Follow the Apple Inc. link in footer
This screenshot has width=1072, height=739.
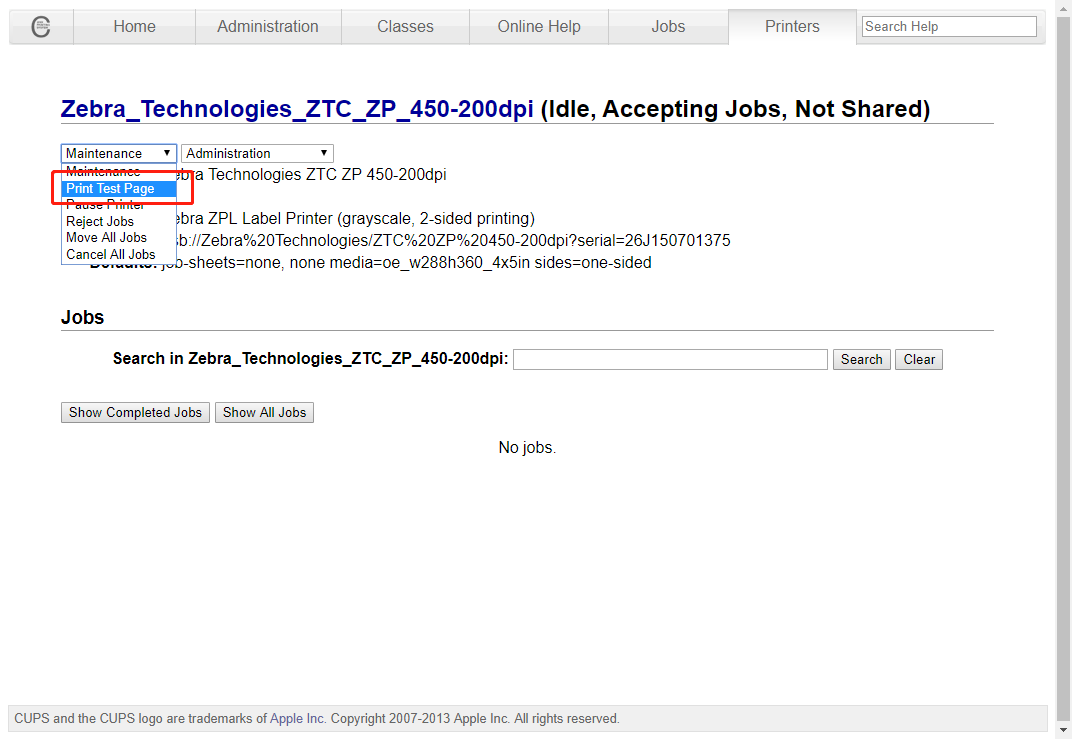[297, 718]
